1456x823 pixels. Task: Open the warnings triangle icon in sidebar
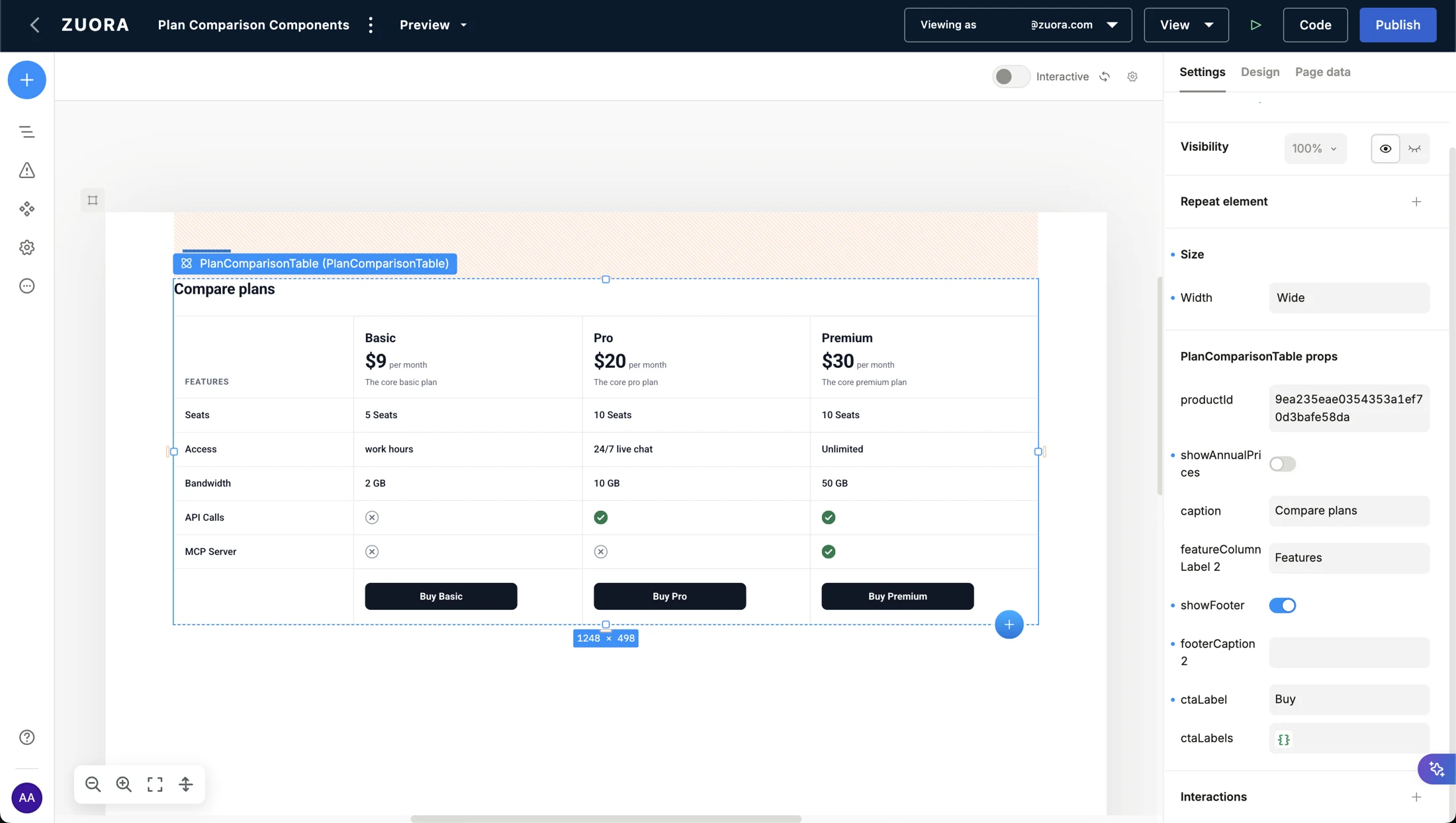[26, 170]
